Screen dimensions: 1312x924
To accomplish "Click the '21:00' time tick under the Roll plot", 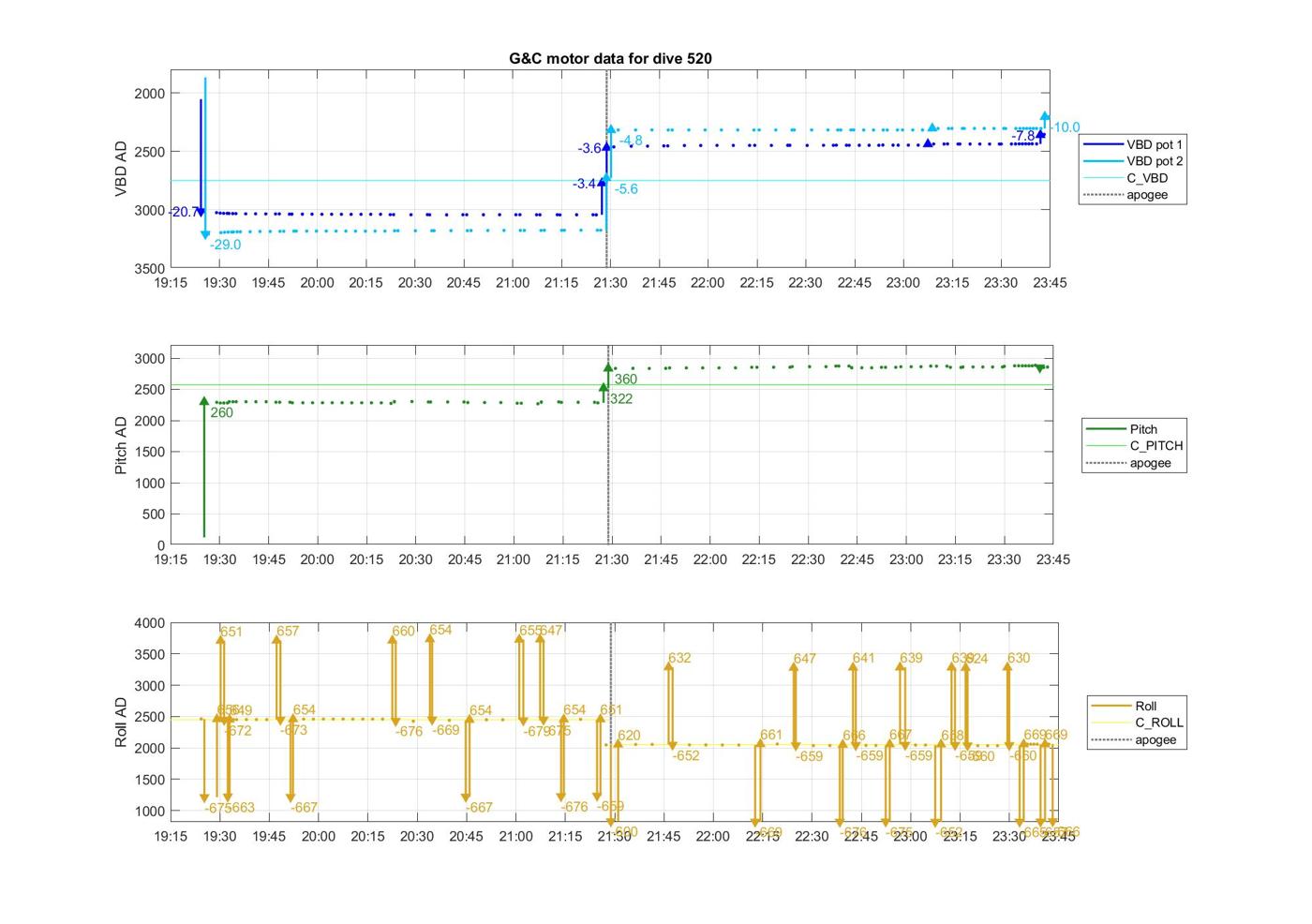I will [x=515, y=837].
